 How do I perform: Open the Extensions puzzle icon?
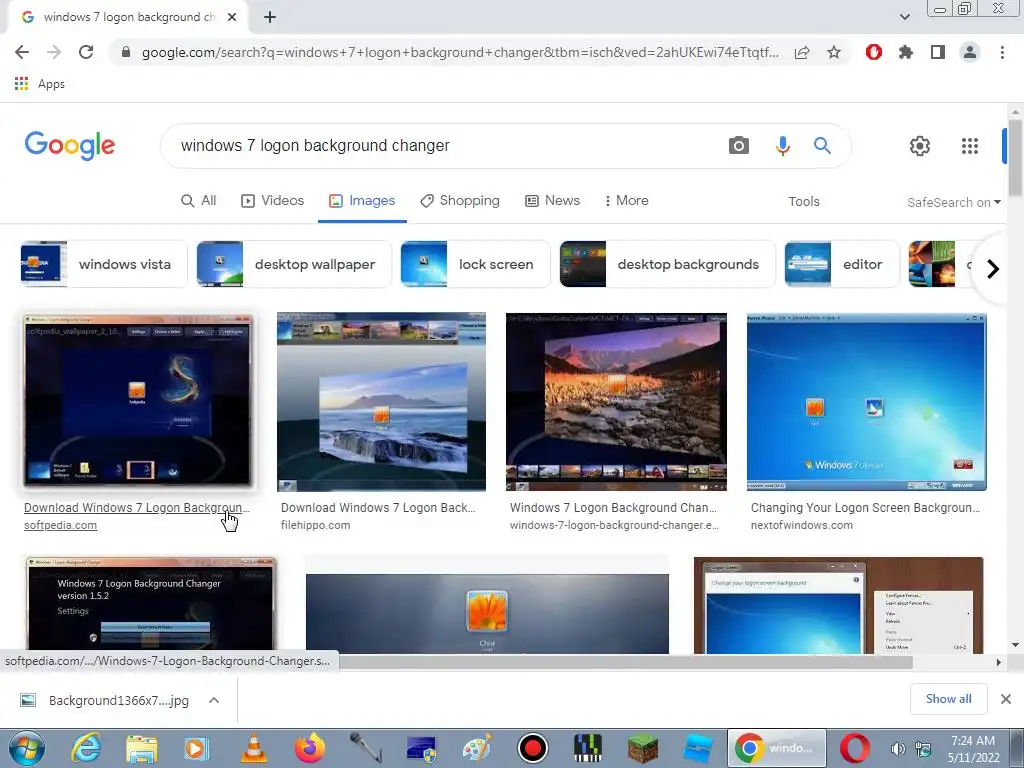906,52
